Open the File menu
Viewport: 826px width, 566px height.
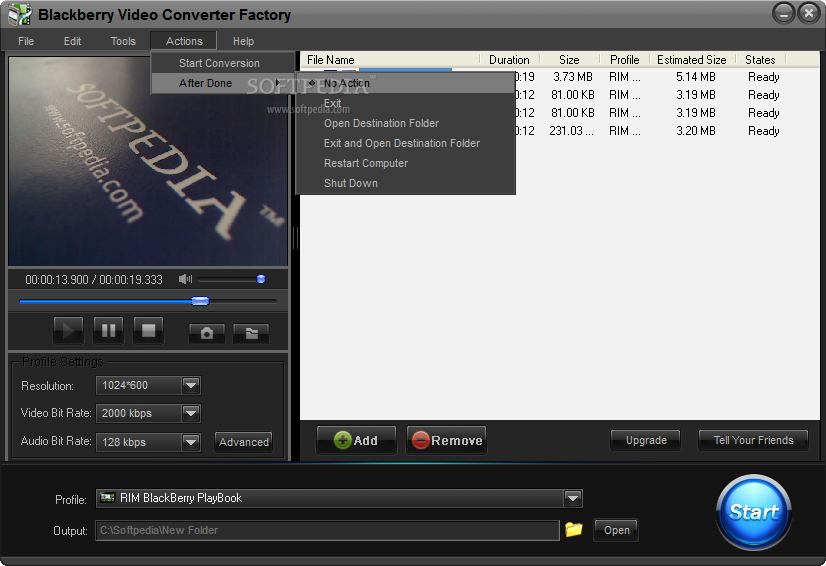coord(26,41)
